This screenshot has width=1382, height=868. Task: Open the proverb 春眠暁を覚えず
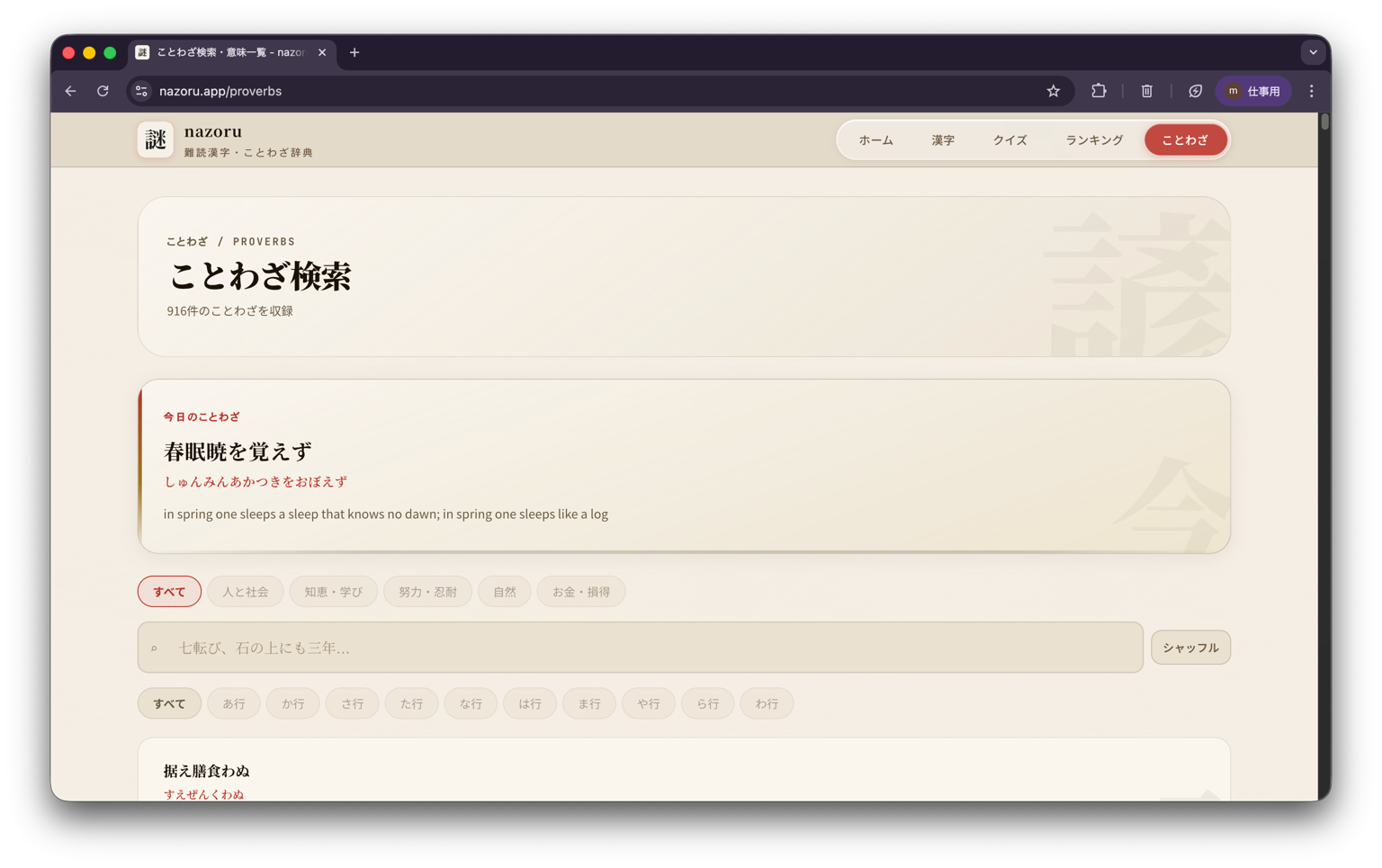coord(238,452)
